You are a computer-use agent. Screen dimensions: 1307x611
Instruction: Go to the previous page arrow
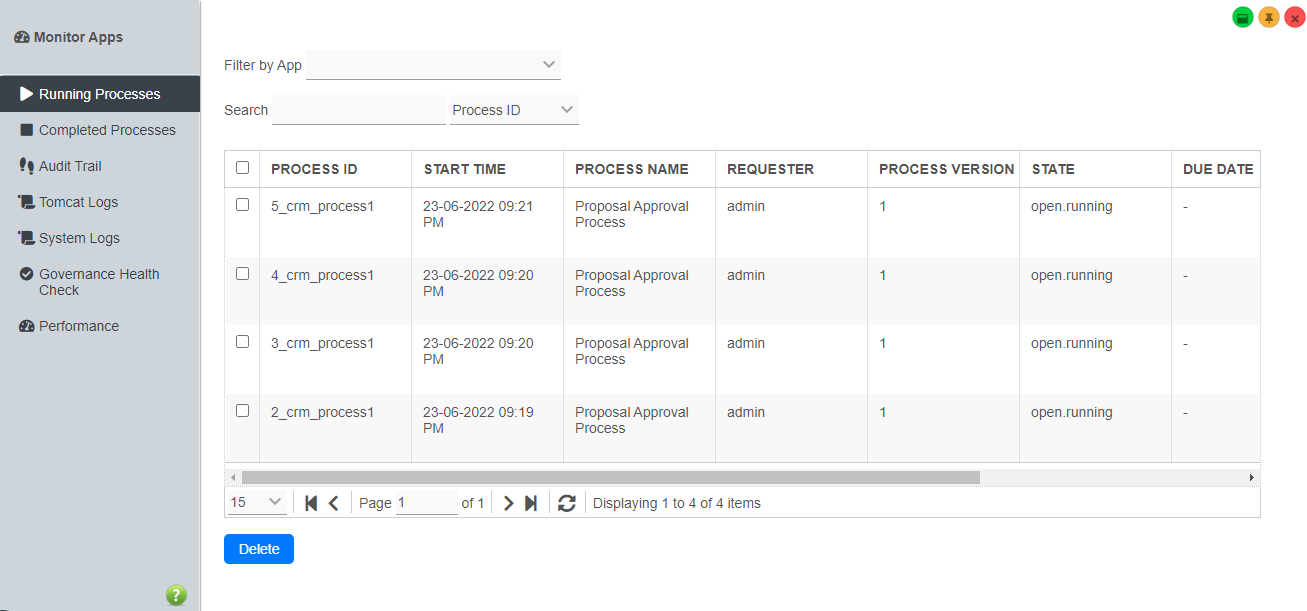tap(334, 503)
